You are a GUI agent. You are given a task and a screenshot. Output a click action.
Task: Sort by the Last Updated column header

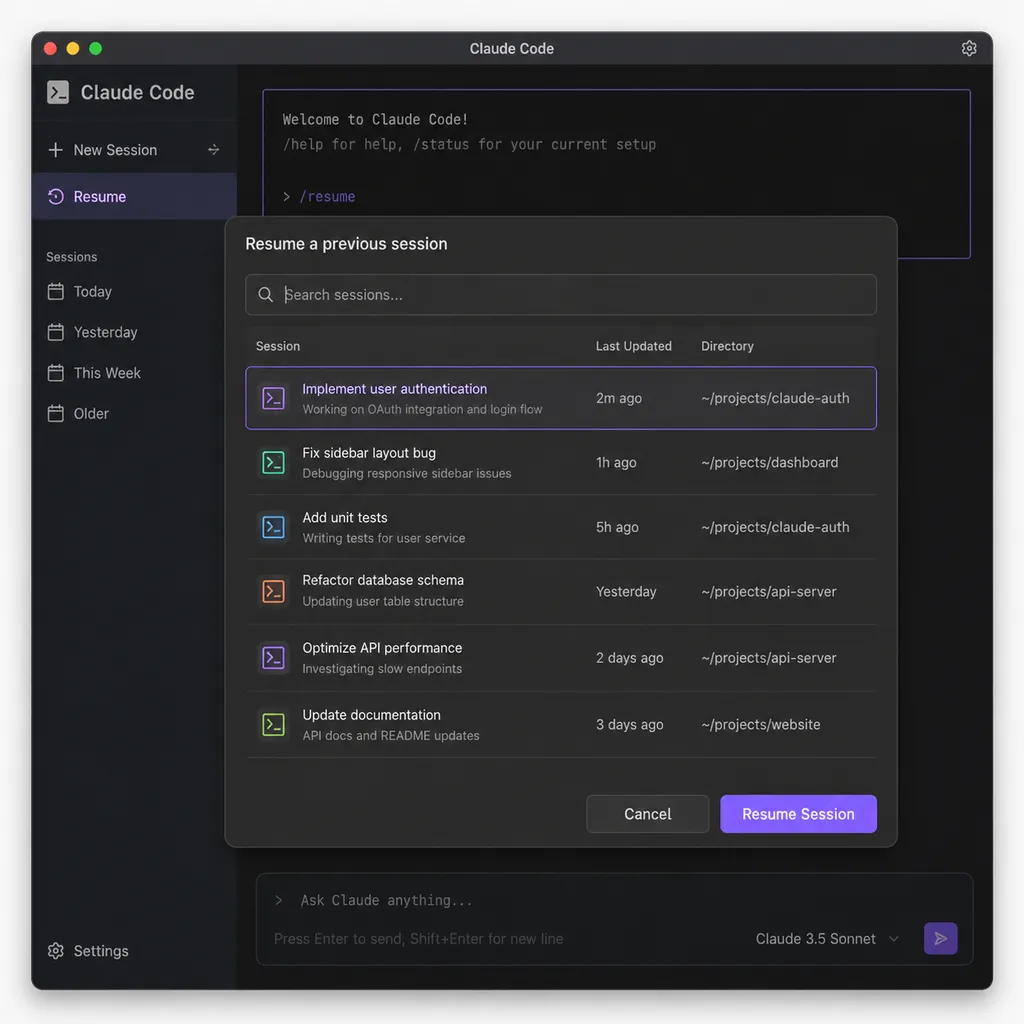pos(633,346)
